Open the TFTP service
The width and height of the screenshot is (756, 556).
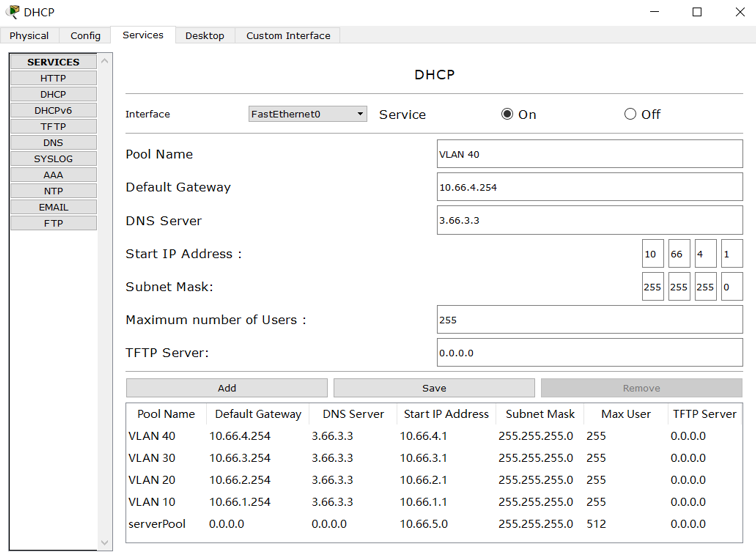(54, 126)
